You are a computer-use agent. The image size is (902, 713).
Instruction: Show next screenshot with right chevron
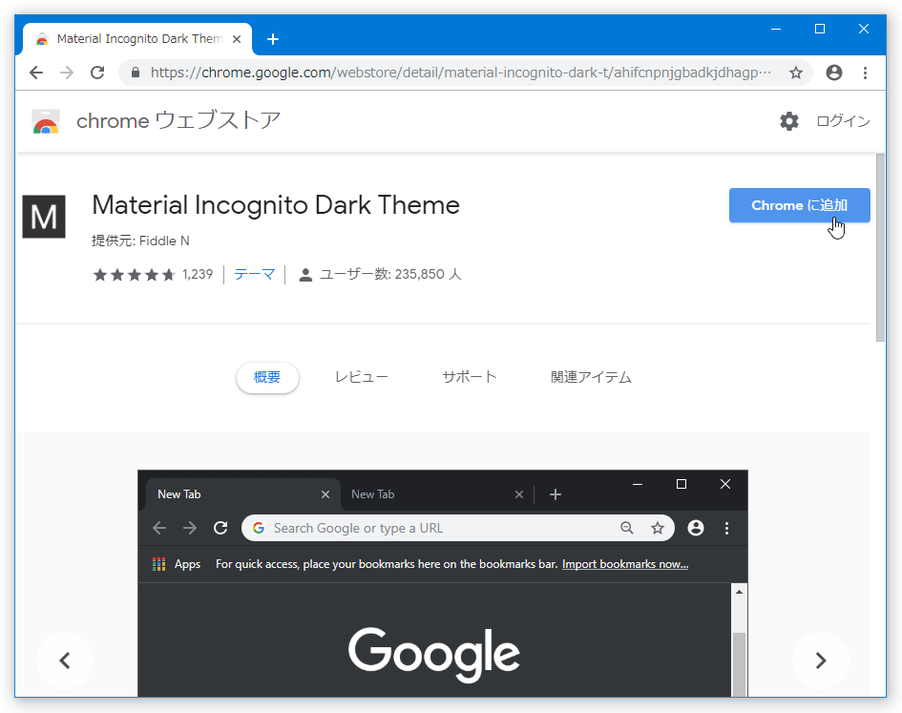point(821,660)
